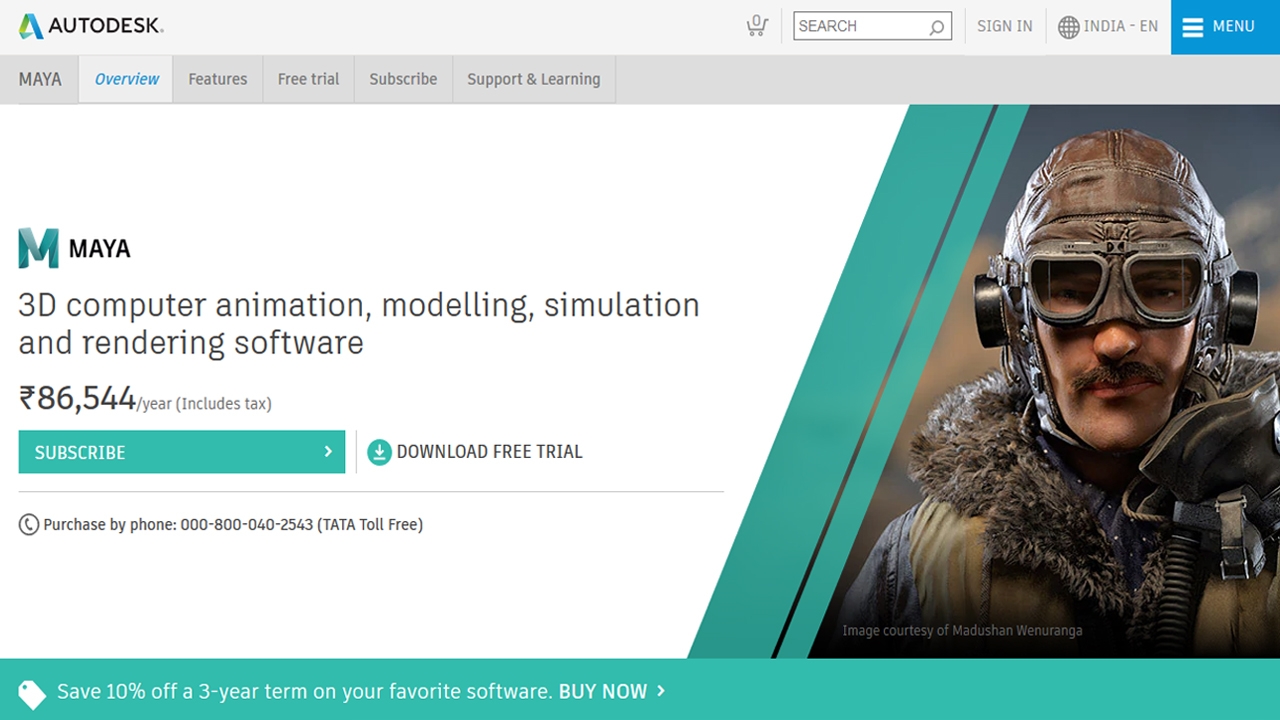Click 'Image courtesy of Madushan Wenuranga' text
Image resolution: width=1280 pixels, height=720 pixels.
pos(962,630)
